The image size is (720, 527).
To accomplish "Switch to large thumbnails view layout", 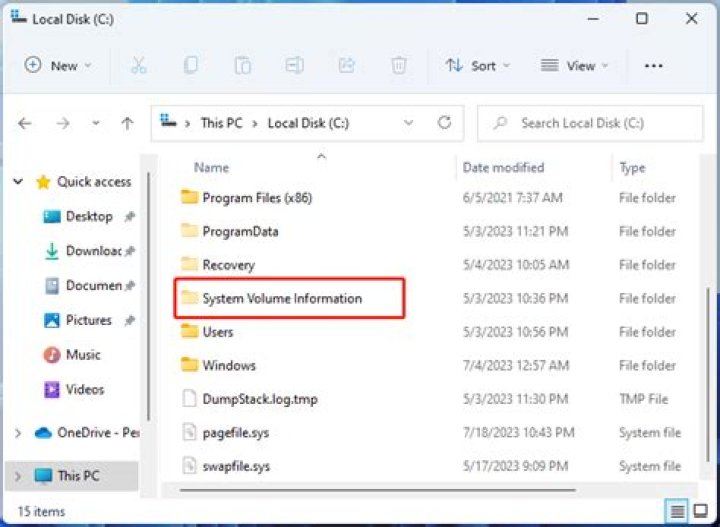I will click(701, 510).
